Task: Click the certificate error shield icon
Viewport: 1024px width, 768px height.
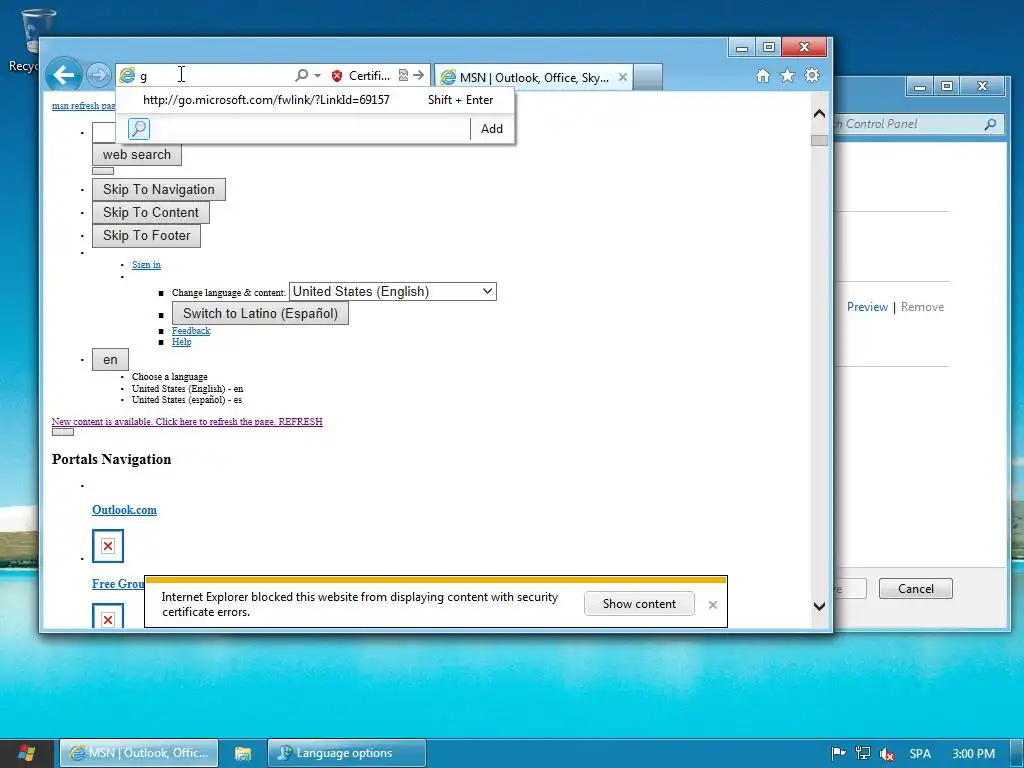Action: click(x=337, y=76)
